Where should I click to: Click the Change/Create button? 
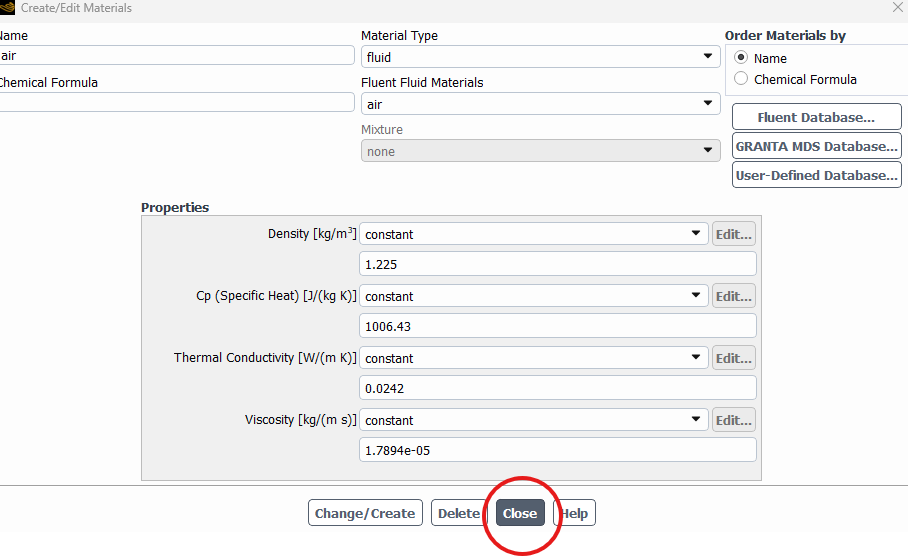pyautogui.click(x=365, y=513)
